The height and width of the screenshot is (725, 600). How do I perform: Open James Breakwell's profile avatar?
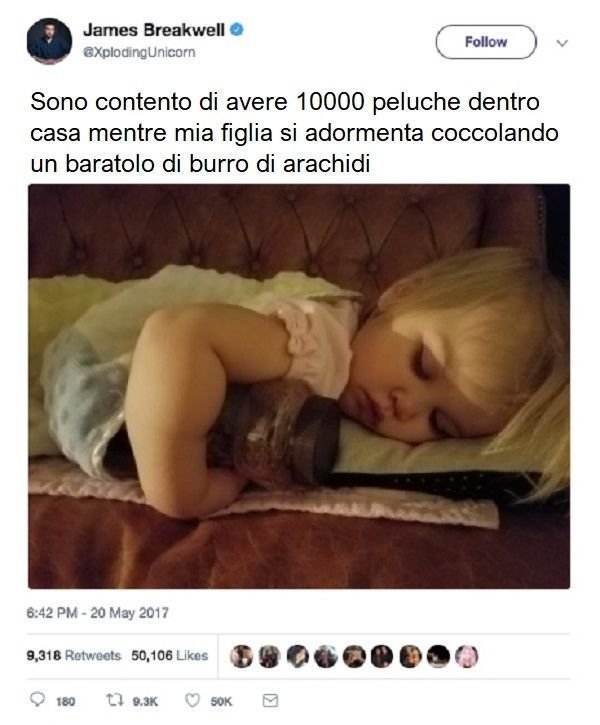pos(49,41)
